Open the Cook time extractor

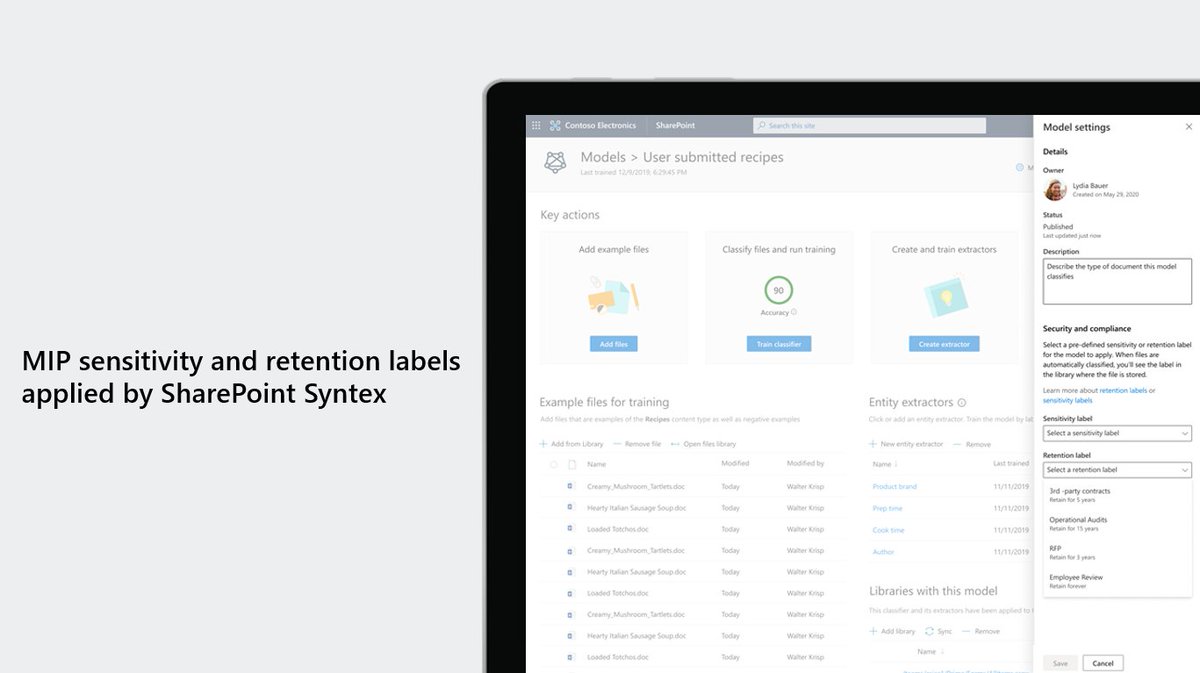[x=888, y=531]
